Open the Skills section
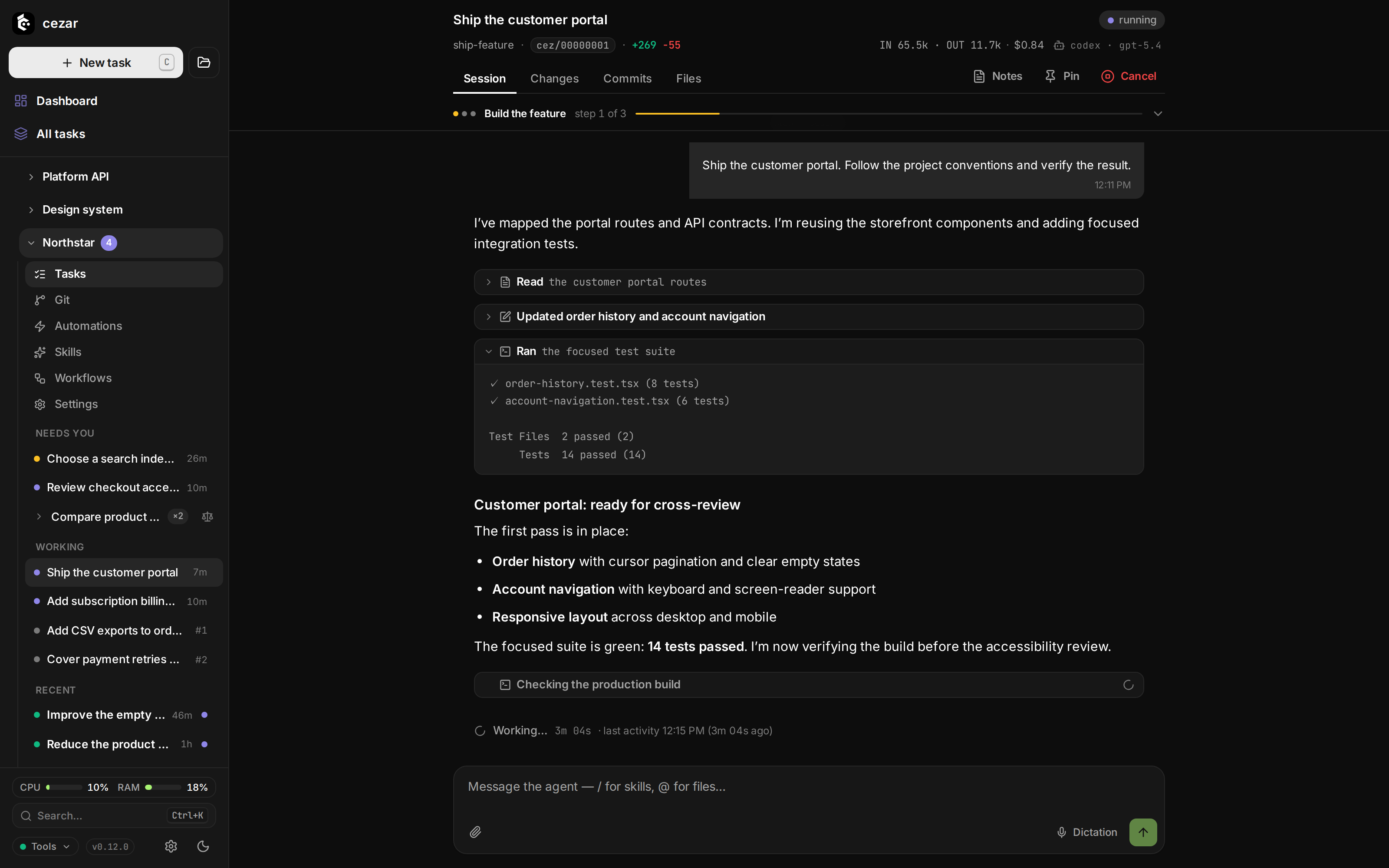This screenshot has width=1389, height=868. click(123, 352)
